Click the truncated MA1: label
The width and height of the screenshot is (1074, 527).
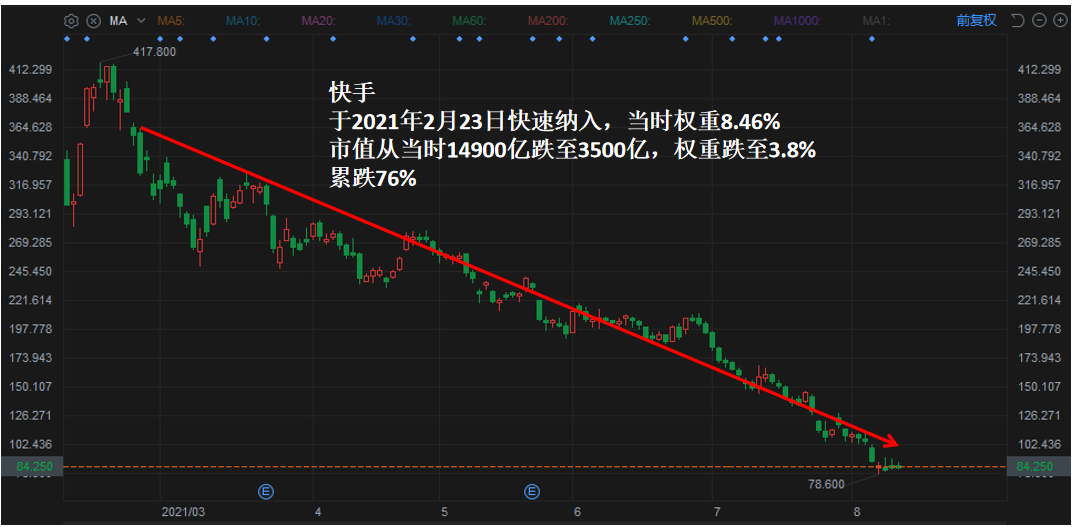point(876,21)
